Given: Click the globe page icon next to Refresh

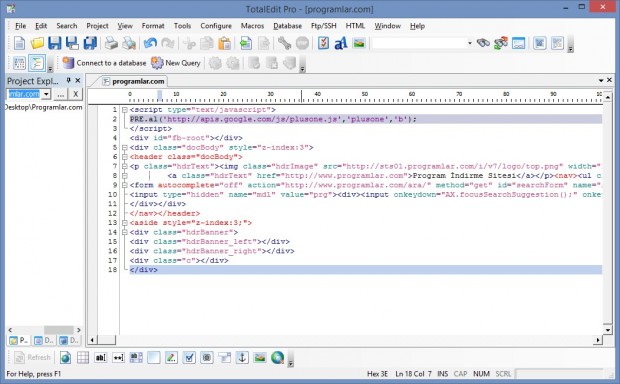Looking at the screenshot, I should tap(65, 358).
